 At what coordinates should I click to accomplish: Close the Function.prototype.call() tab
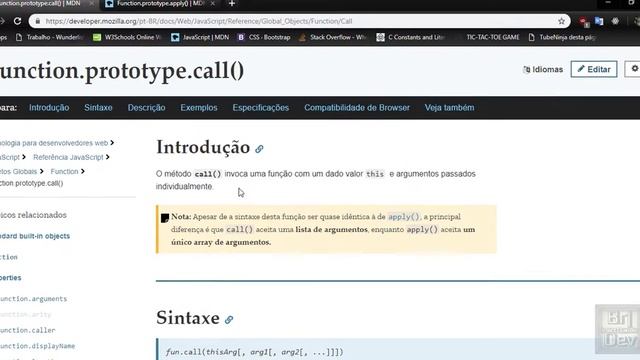point(91,3)
